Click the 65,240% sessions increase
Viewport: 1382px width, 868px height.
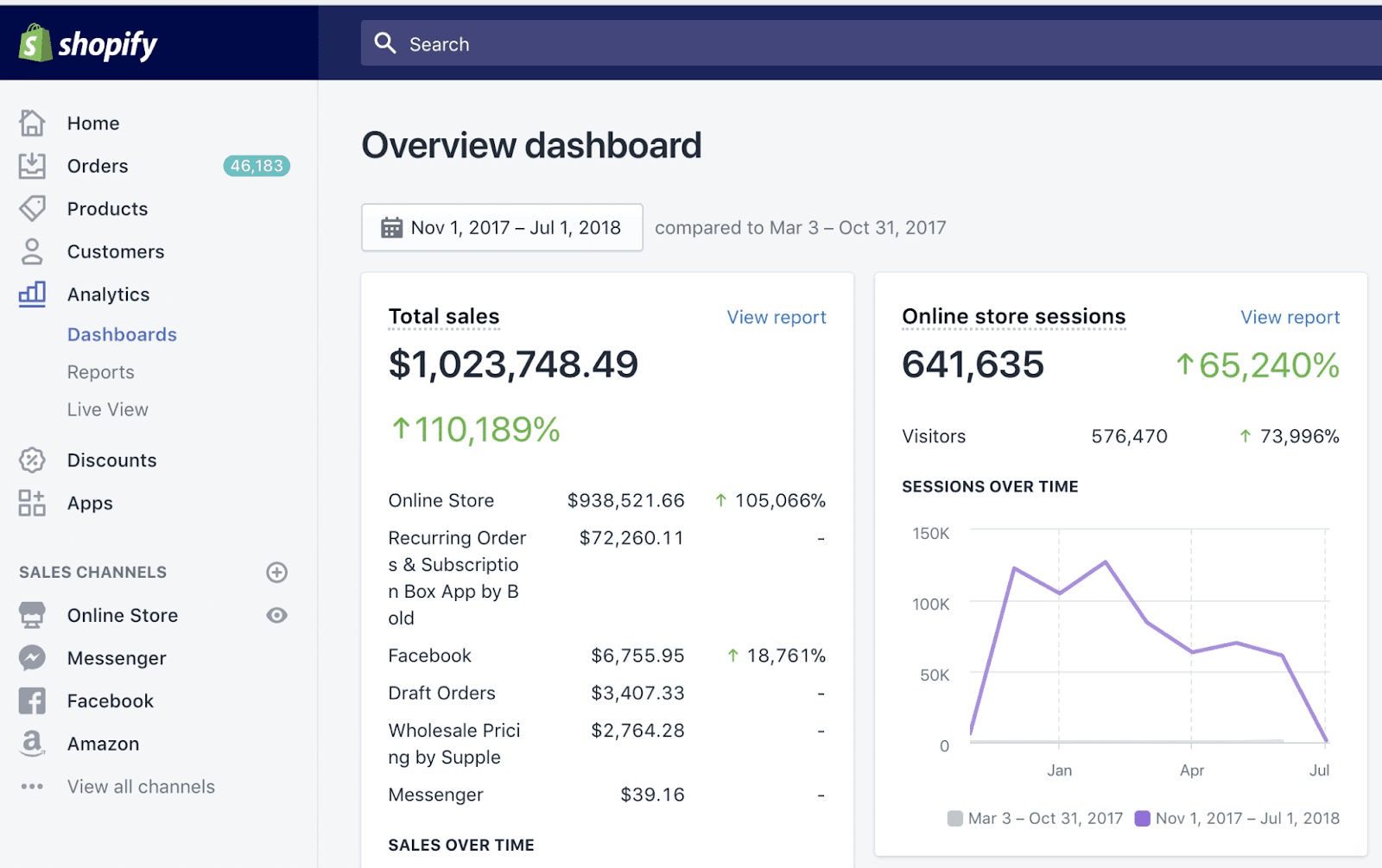[1258, 365]
